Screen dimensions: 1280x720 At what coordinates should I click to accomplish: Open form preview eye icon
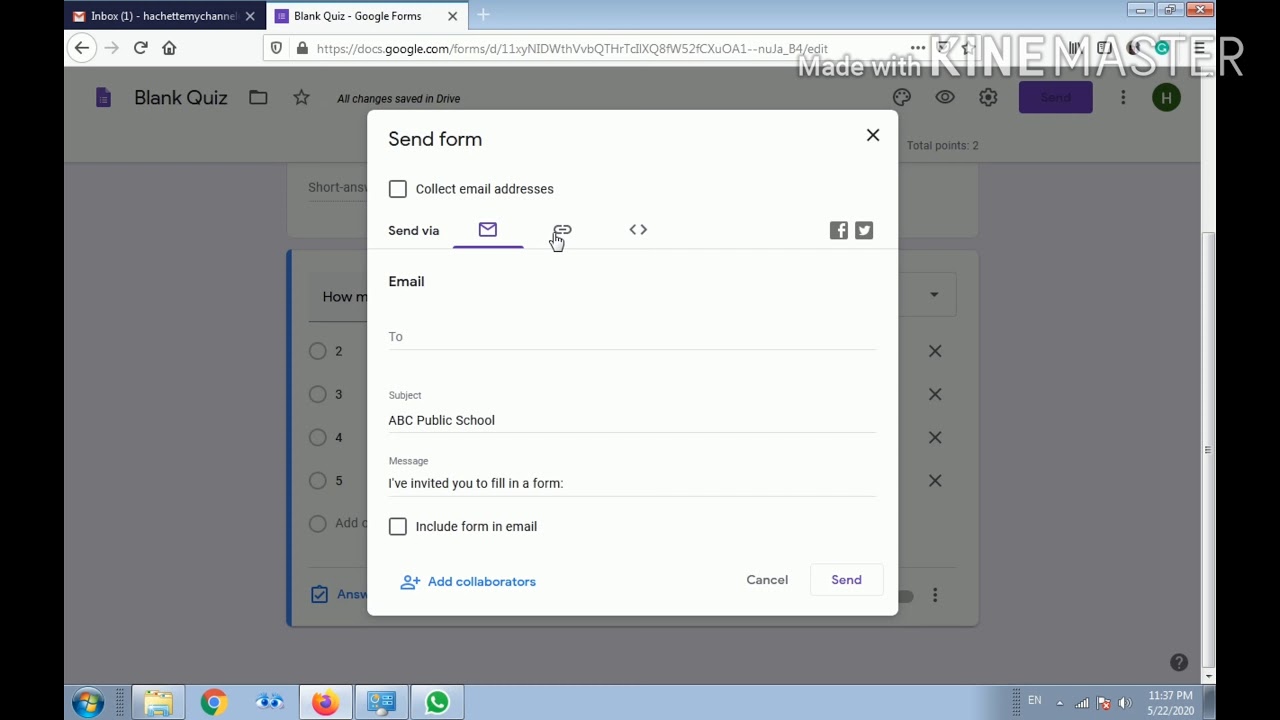point(945,97)
